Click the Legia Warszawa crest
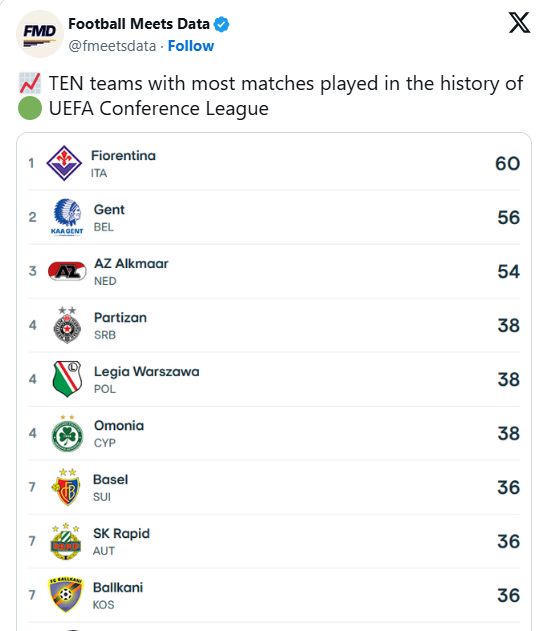Image resolution: width=544 pixels, height=631 pixels. [x=67, y=379]
